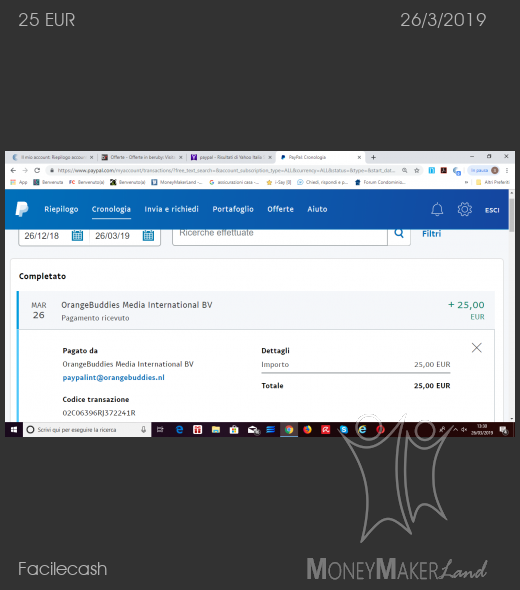Go back in the browser
The image size is (520, 590).
pos(13,170)
